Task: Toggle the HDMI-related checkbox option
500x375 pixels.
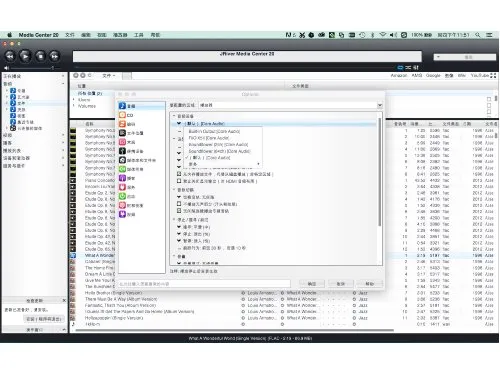Action: [179, 181]
